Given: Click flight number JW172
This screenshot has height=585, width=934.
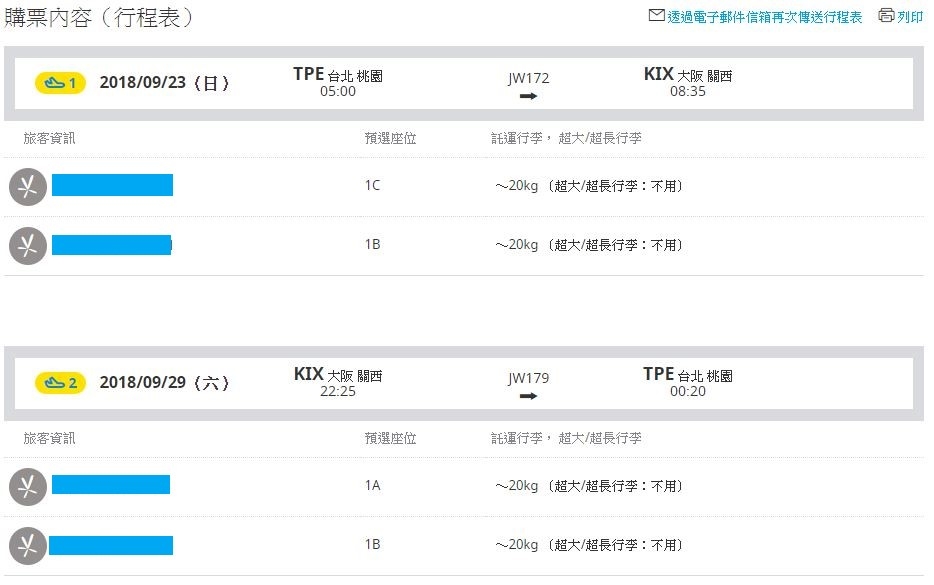Looking at the screenshot, I should pos(529,78).
